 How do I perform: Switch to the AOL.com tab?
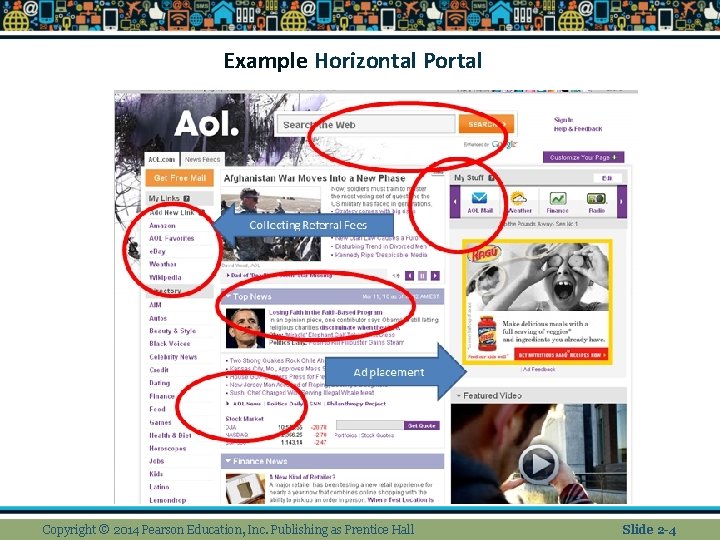162,159
